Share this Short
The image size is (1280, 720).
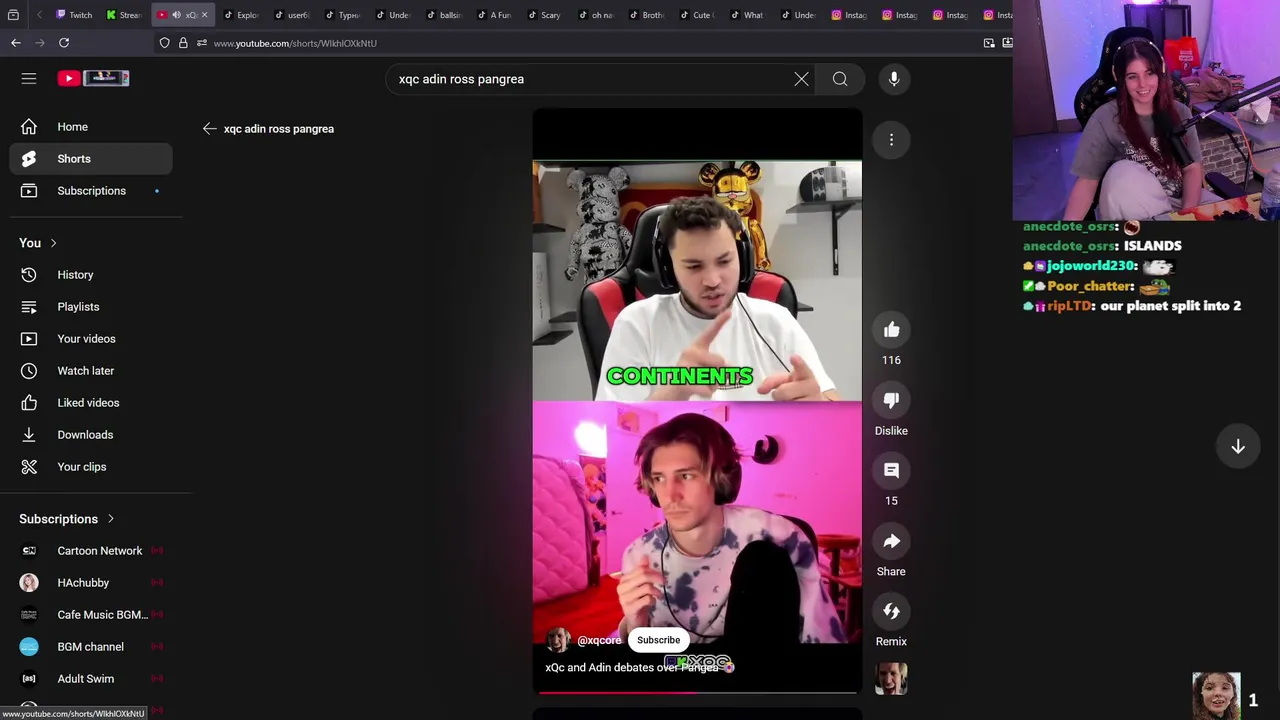point(891,541)
